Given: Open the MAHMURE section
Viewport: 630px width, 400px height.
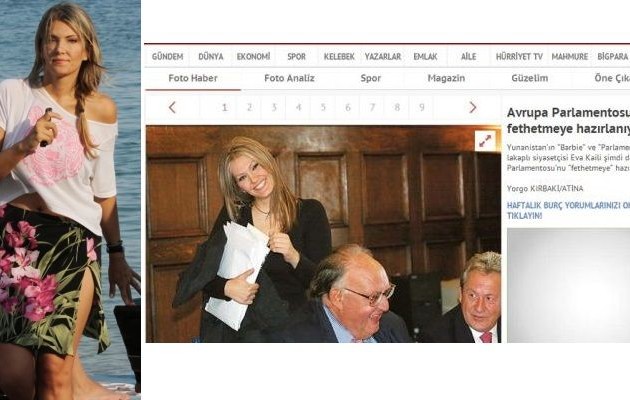Looking at the screenshot, I should coord(569,57).
